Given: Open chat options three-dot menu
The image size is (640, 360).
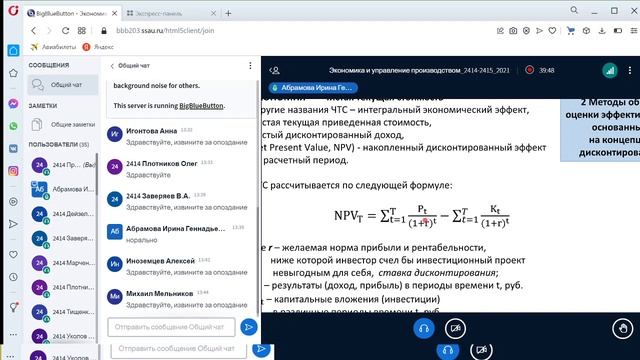Looking at the screenshot, I should 250,66.
